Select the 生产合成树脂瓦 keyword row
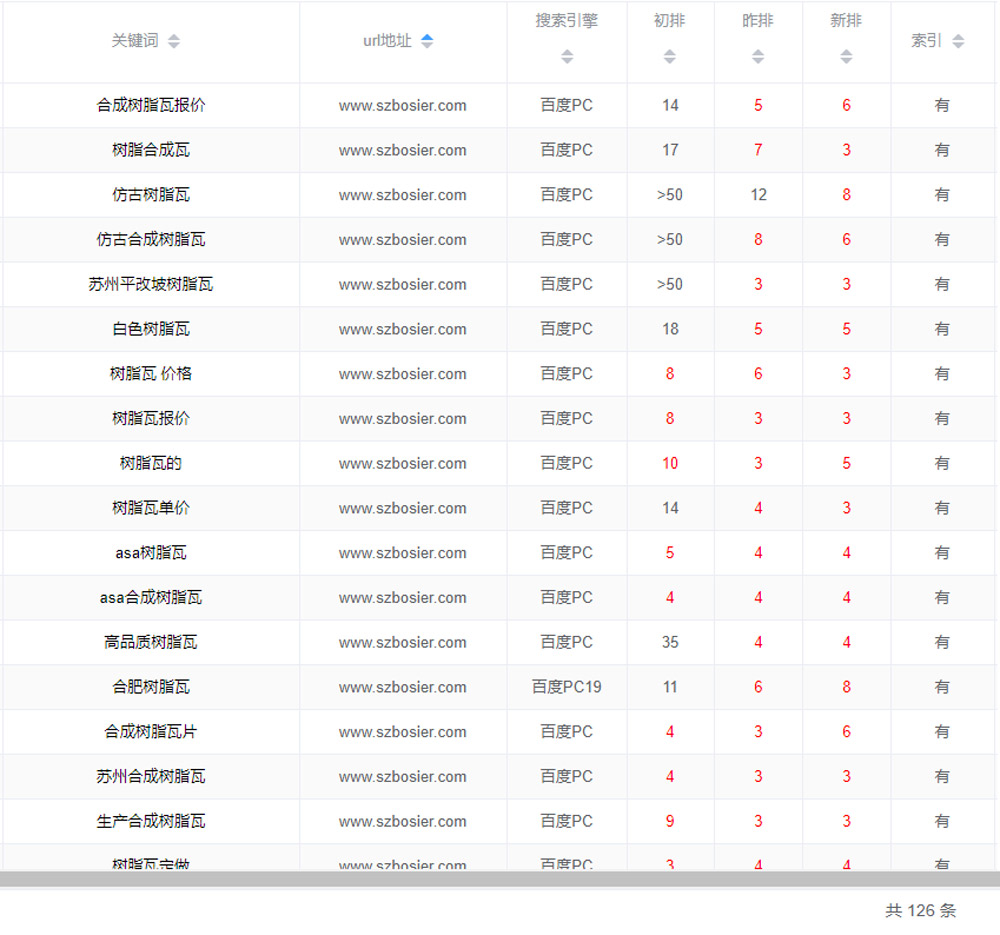 point(151,821)
